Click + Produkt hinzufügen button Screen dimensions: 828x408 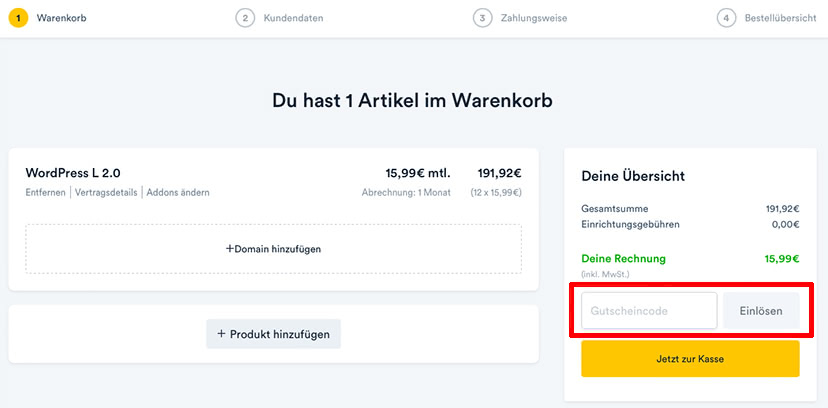(x=274, y=334)
